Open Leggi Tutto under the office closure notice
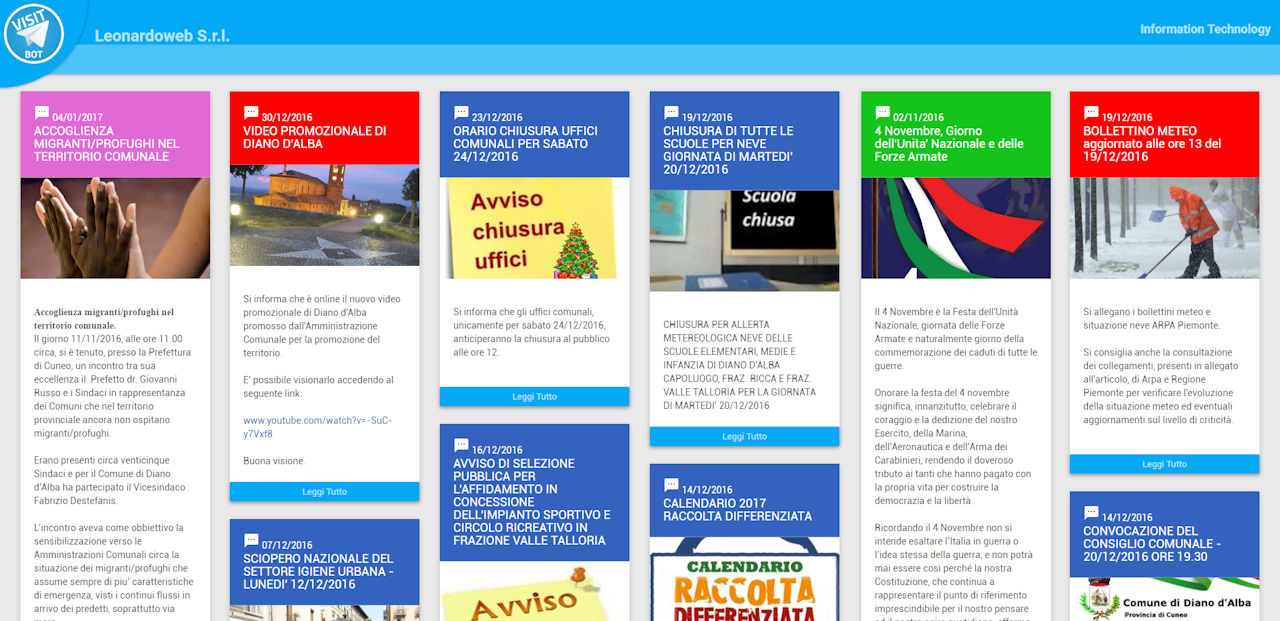Viewport: 1280px width, 621px height. (x=534, y=397)
